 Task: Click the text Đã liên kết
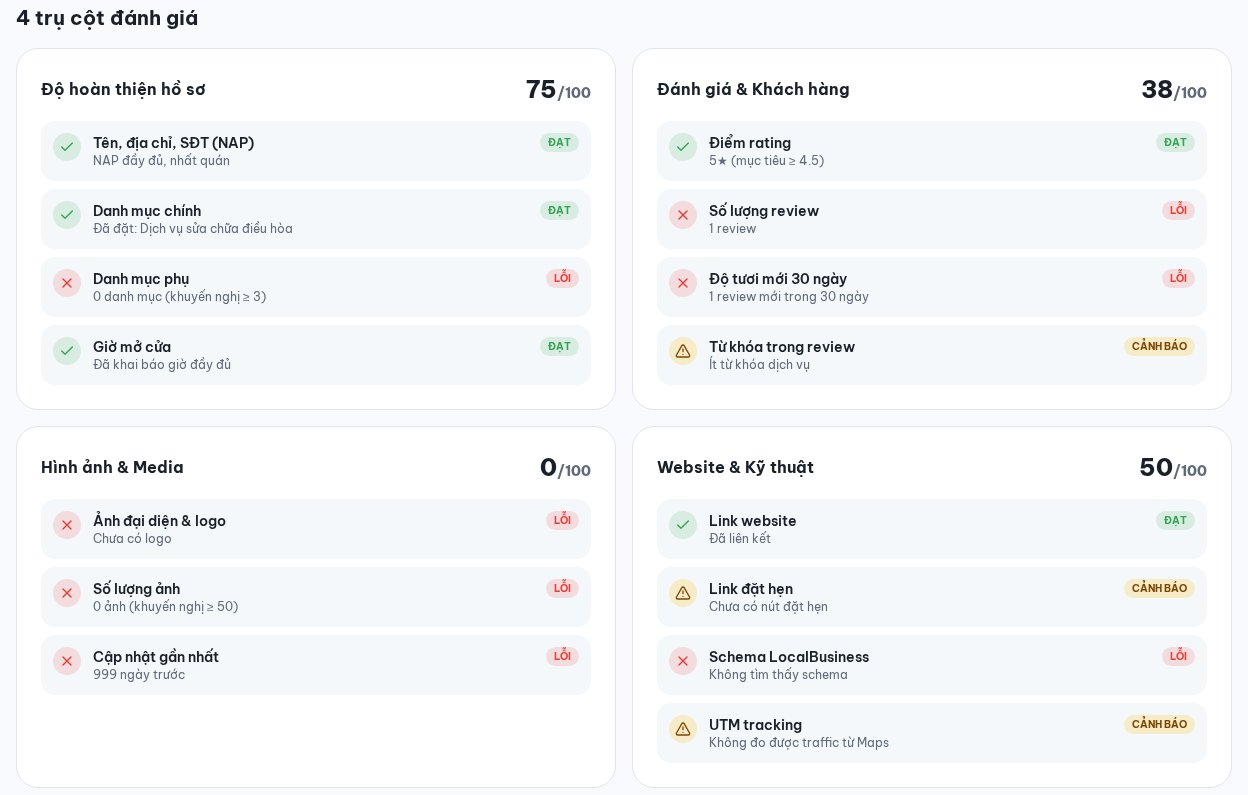pyautogui.click(x=740, y=539)
